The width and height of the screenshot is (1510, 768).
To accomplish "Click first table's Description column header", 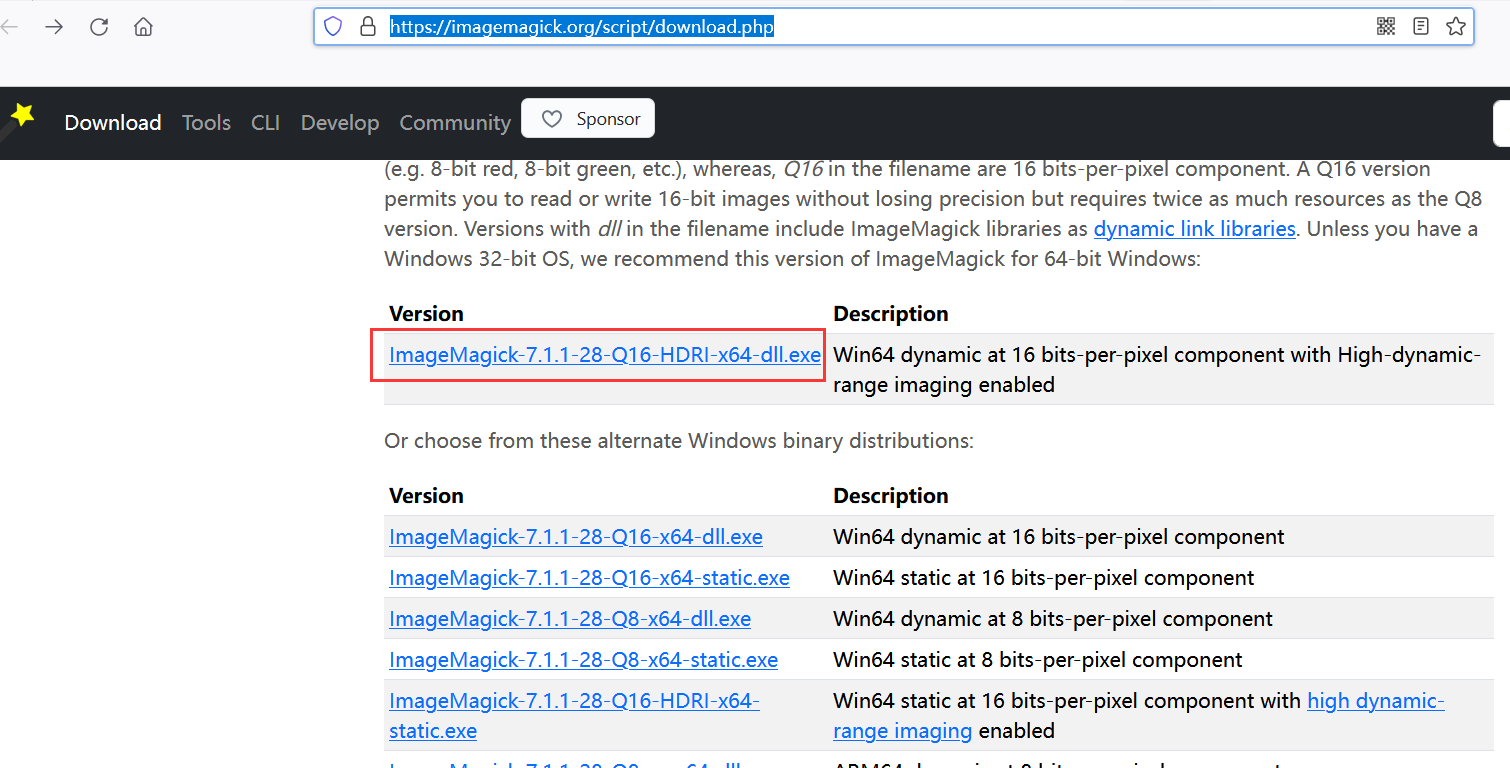I will pos(891,314).
